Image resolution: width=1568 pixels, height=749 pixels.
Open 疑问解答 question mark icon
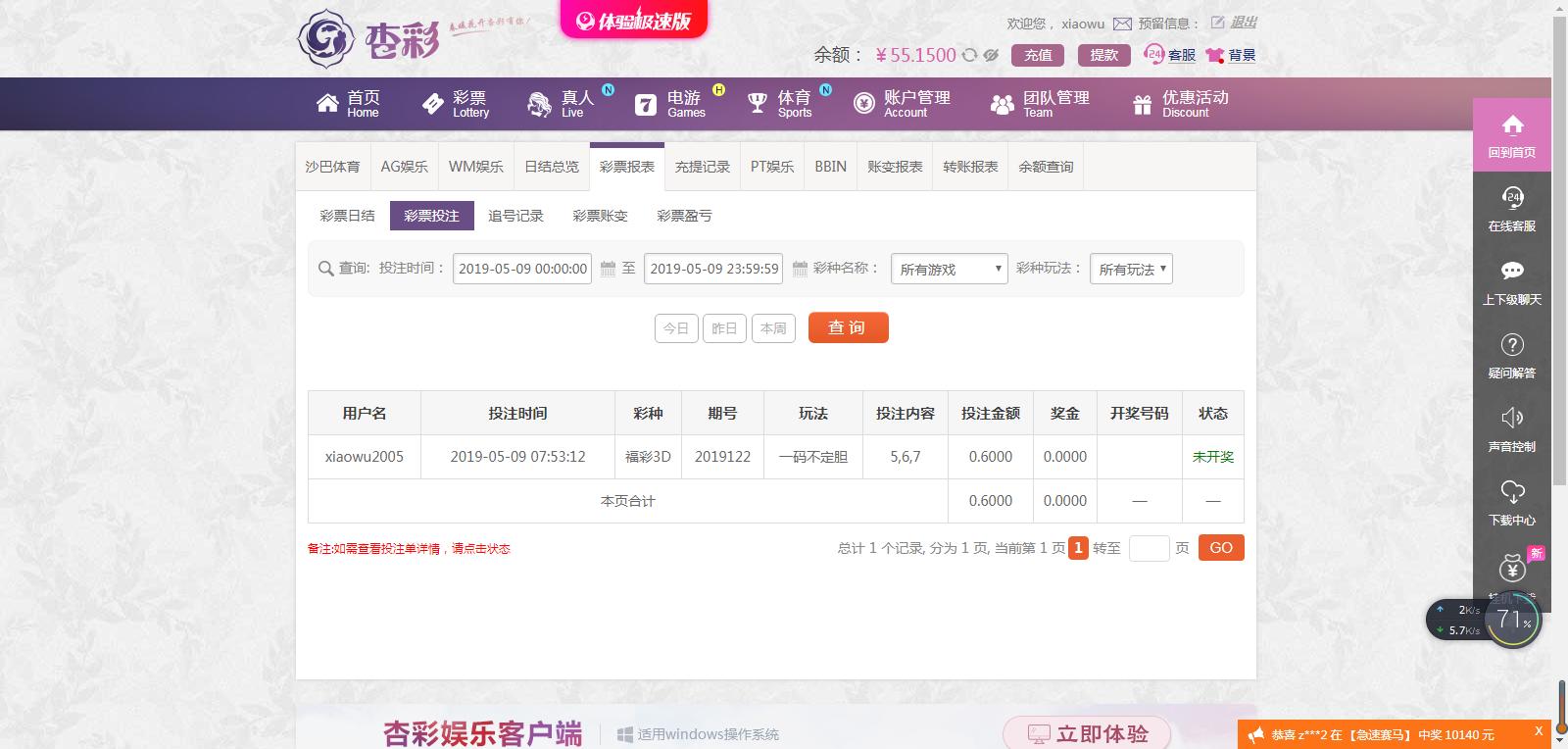pos(1512,345)
